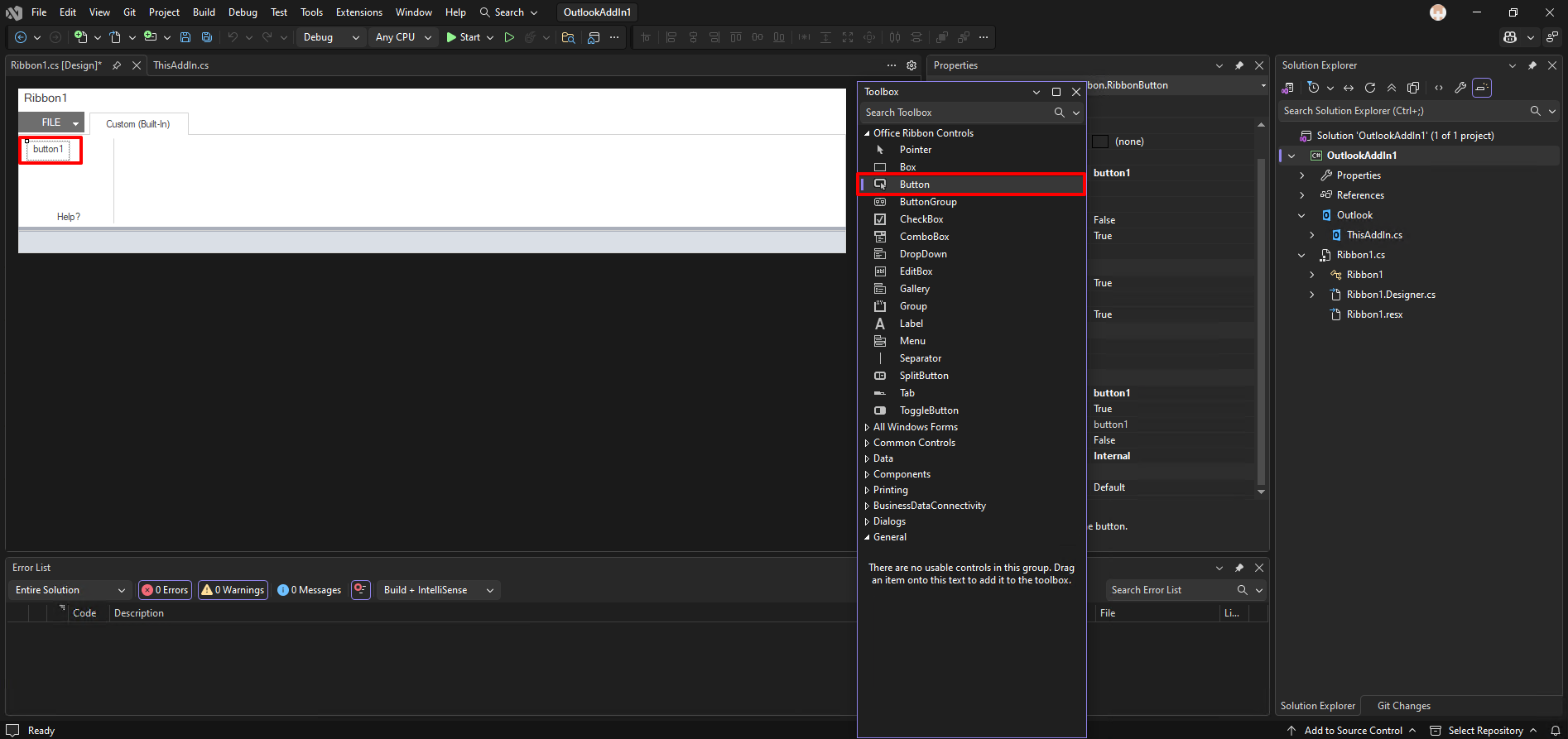Toggle the 0 Errors filter
The height and width of the screenshot is (739, 1568).
click(166, 590)
